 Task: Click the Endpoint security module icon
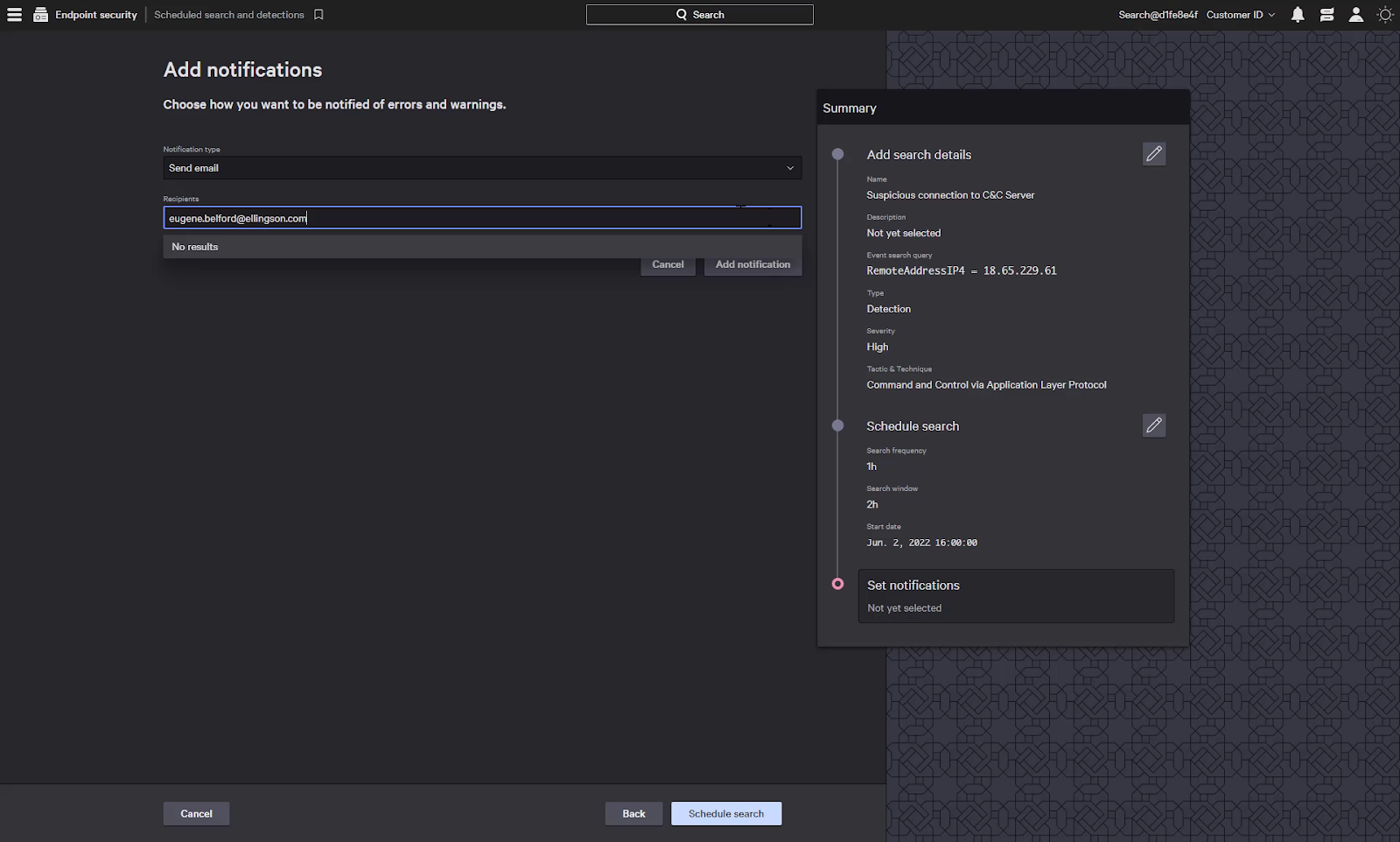[x=40, y=15]
